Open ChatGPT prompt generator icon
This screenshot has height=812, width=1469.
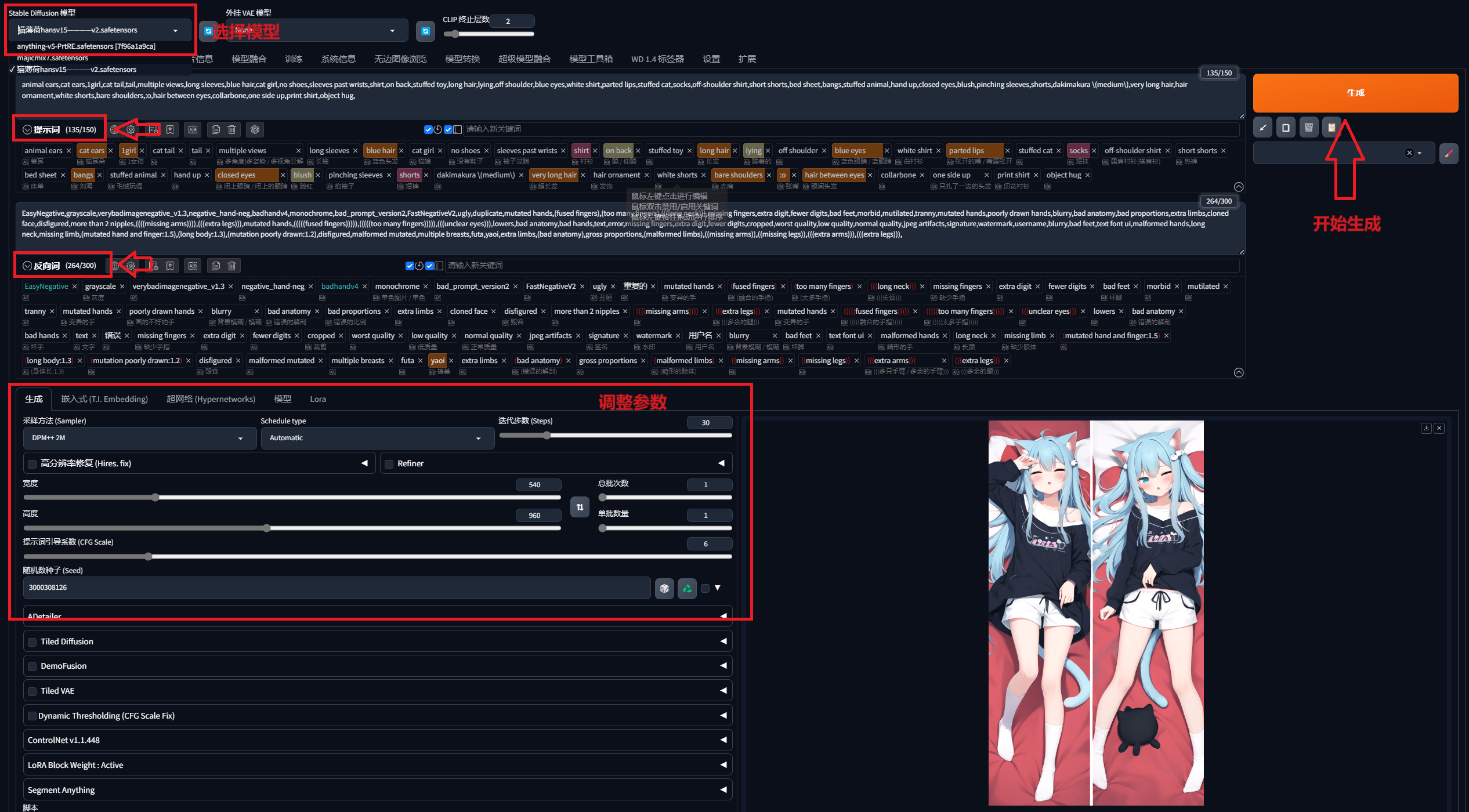(x=255, y=129)
